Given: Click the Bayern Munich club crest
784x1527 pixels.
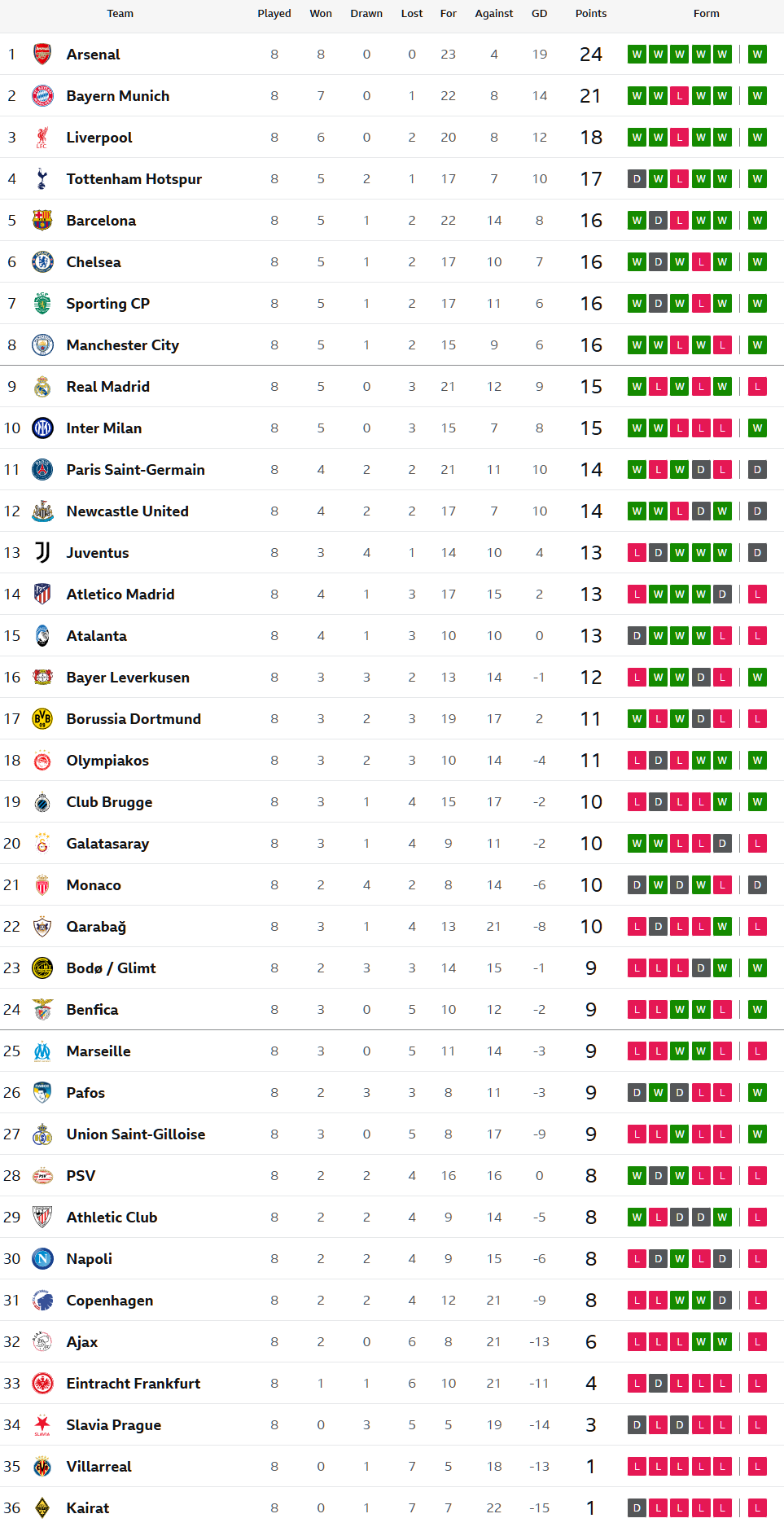Looking at the screenshot, I should [42, 96].
